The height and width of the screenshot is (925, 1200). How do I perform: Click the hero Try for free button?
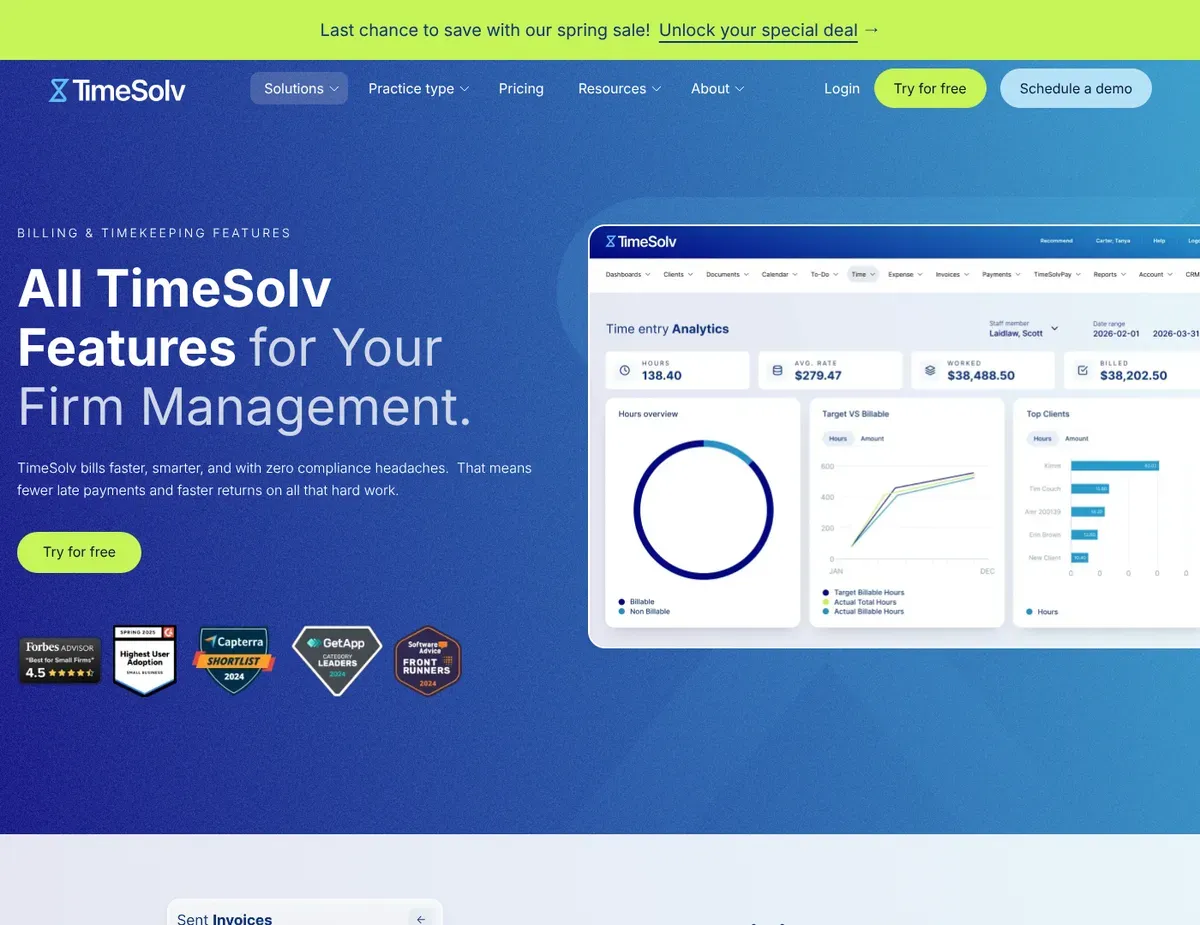coord(79,552)
